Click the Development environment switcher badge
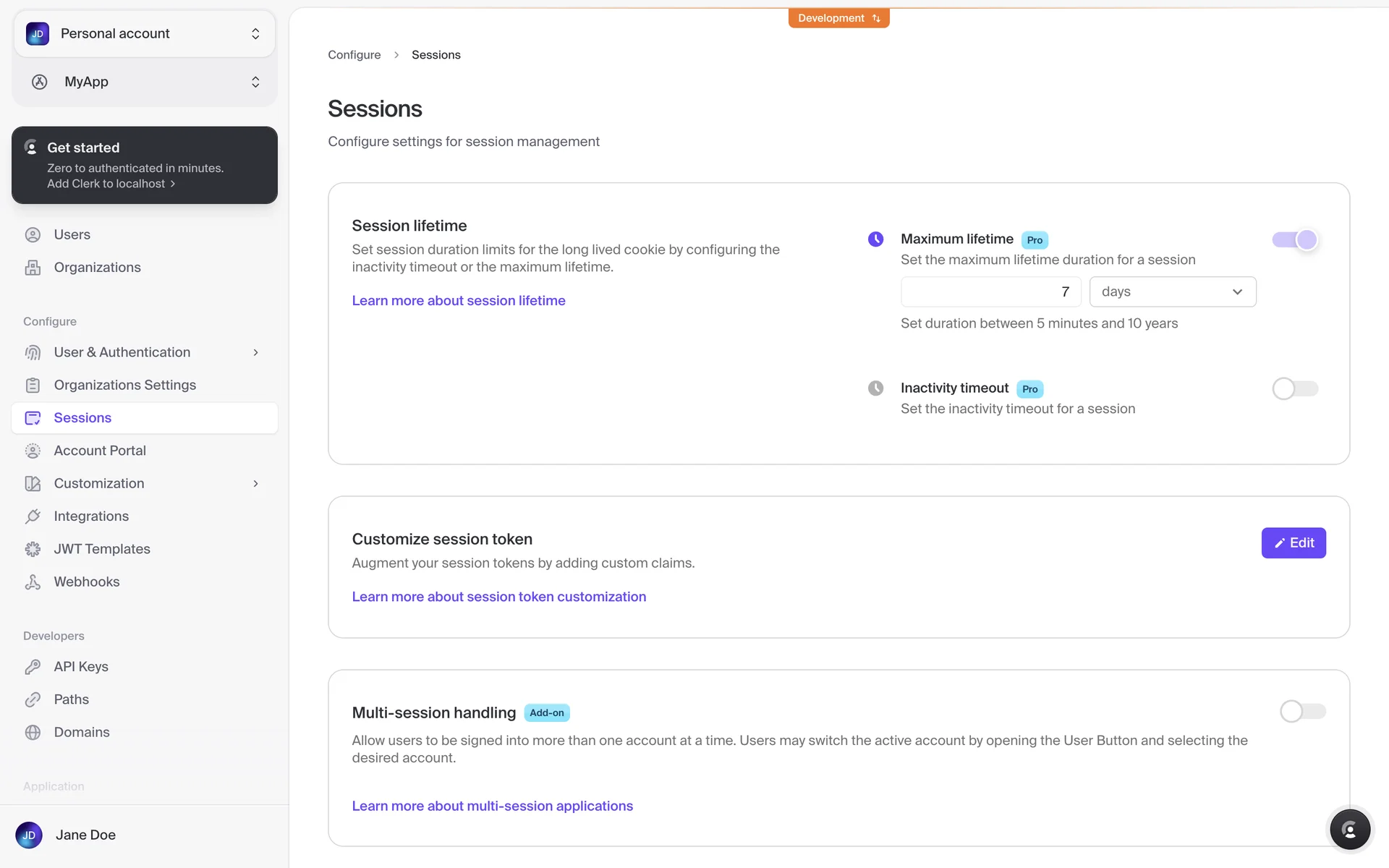Viewport: 1389px width, 868px height. [838, 18]
